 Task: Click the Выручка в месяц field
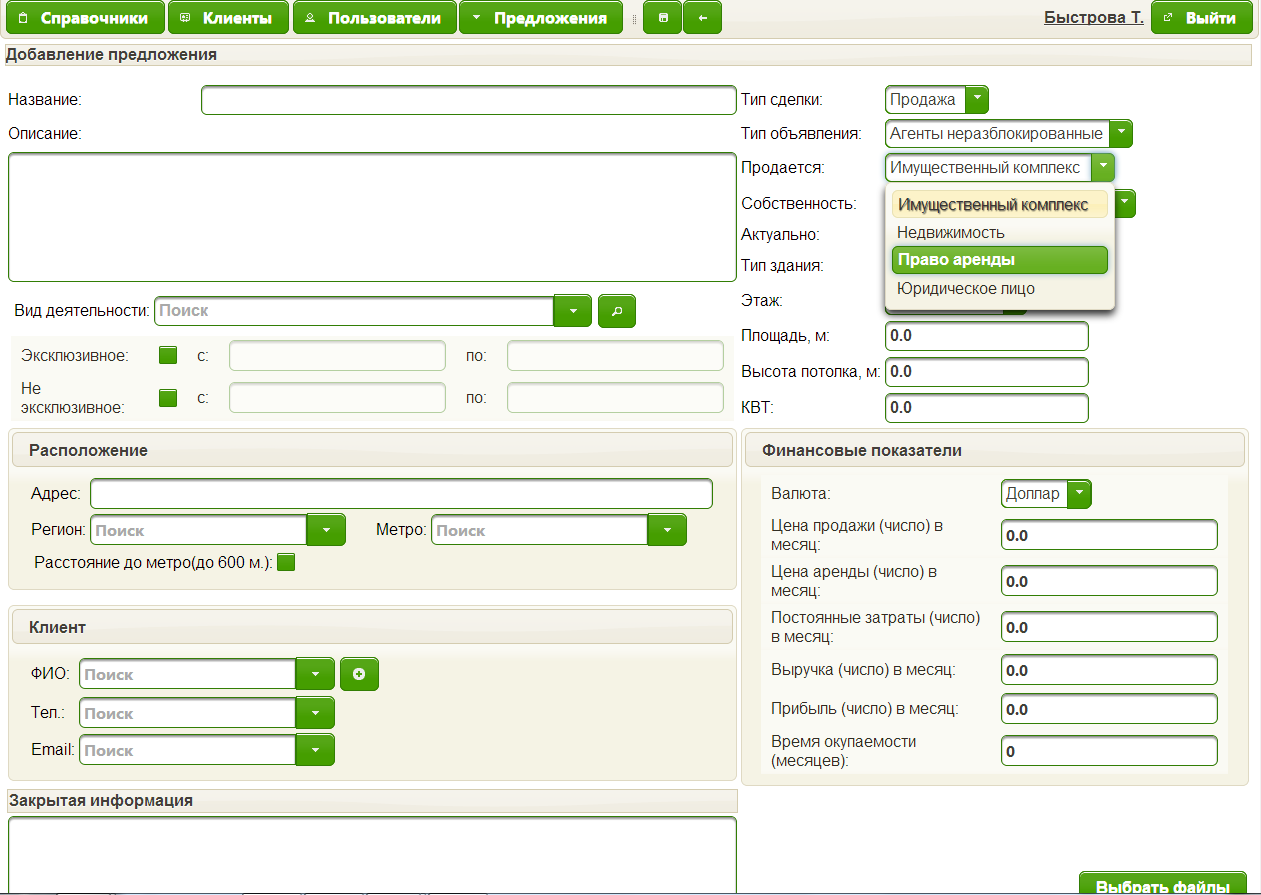coord(1109,670)
